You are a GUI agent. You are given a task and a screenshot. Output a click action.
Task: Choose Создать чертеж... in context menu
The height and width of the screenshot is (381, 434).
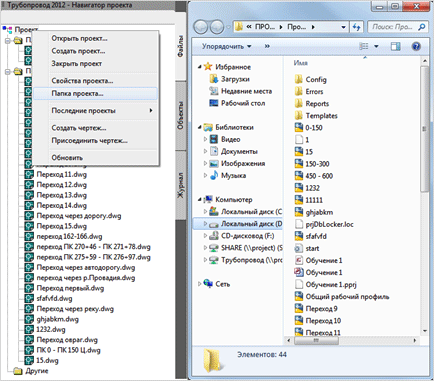[95, 128]
